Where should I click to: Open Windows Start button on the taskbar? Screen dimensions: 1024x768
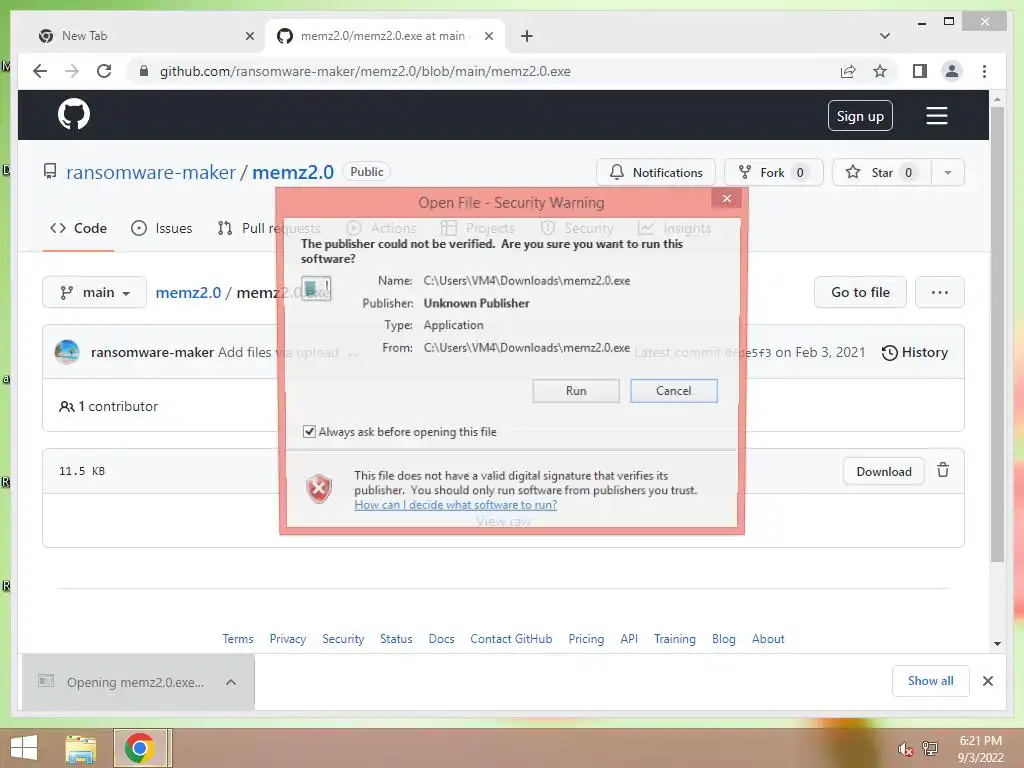(24, 748)
